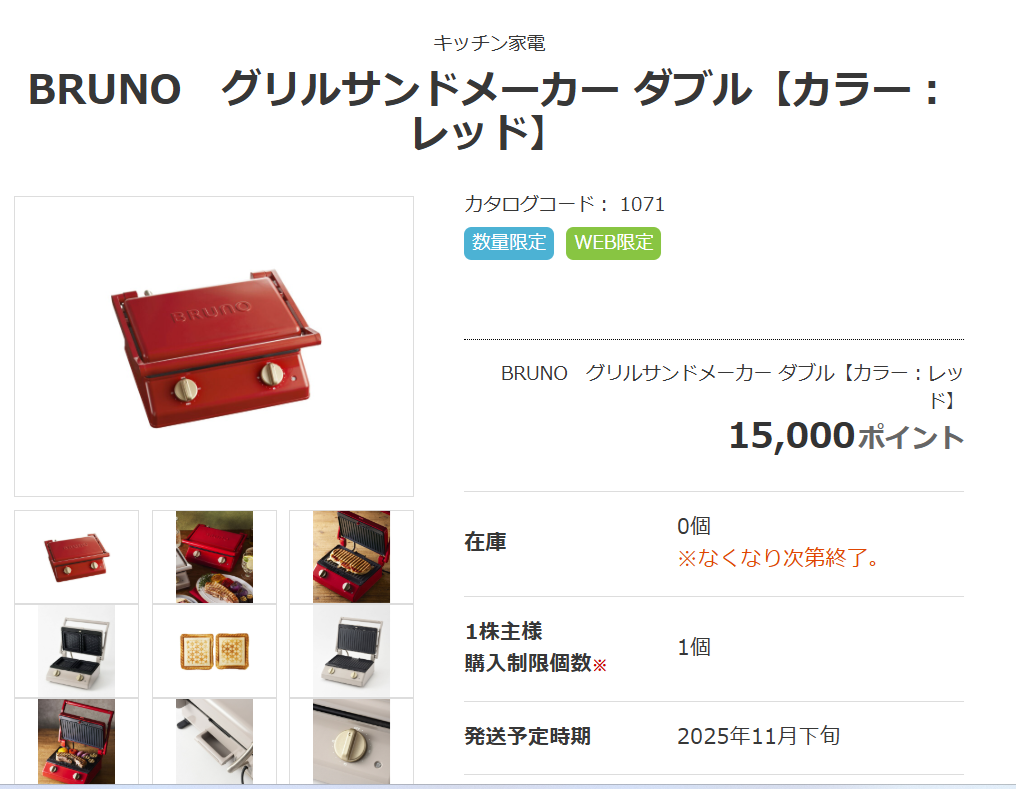Open the キッチン家電 category label

tap(489, 43)
